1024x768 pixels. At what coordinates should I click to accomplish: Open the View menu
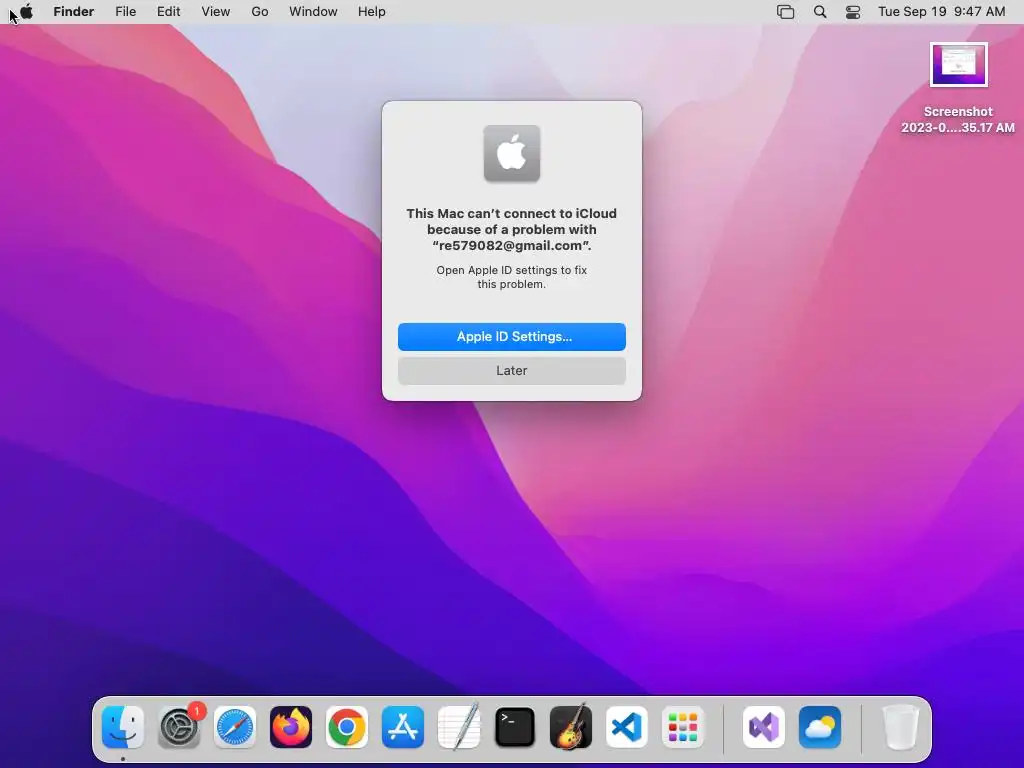(216, 12)
